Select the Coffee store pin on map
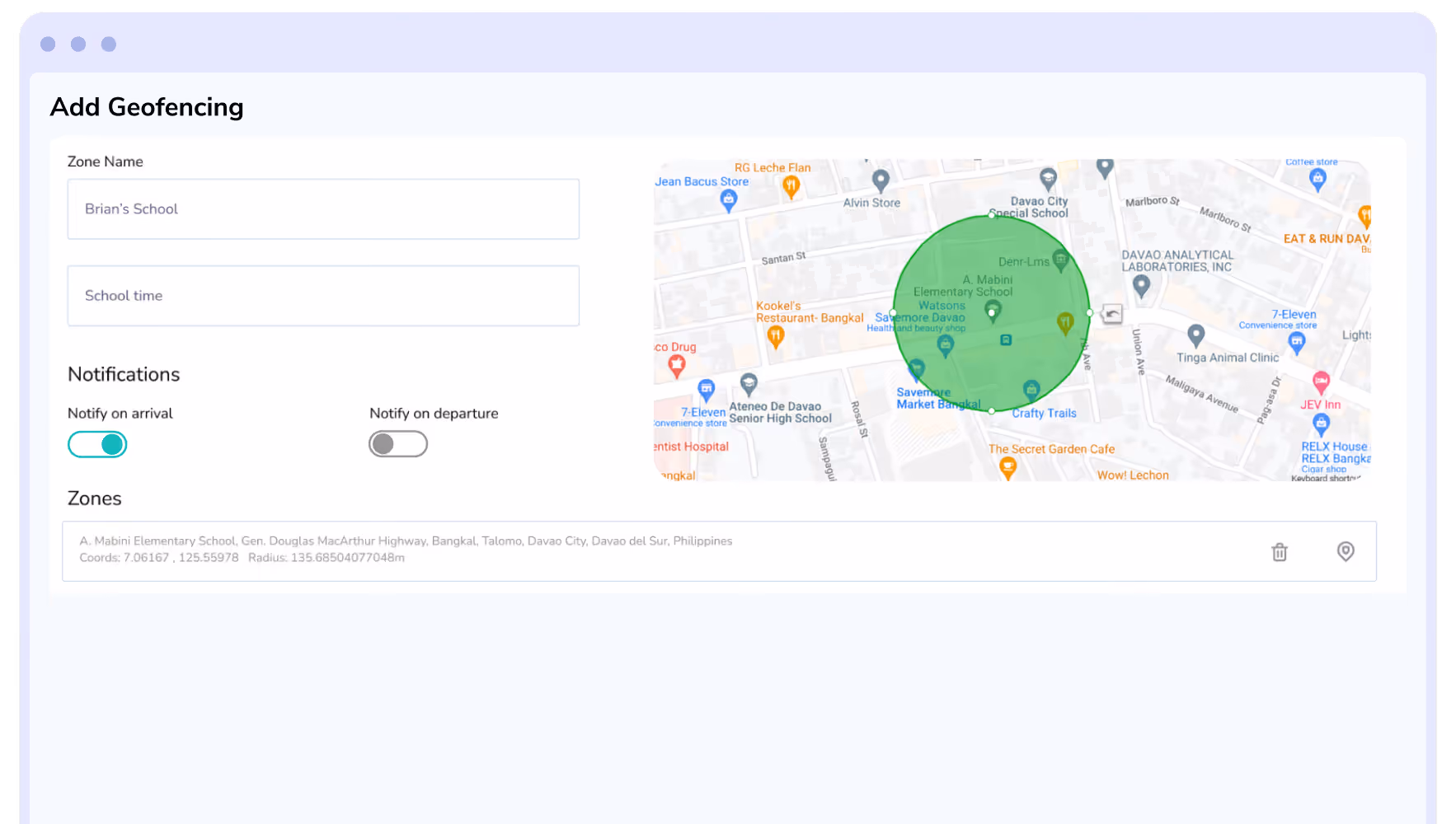The width and height of the screenshot is (1456, 824). [1317, 180]
